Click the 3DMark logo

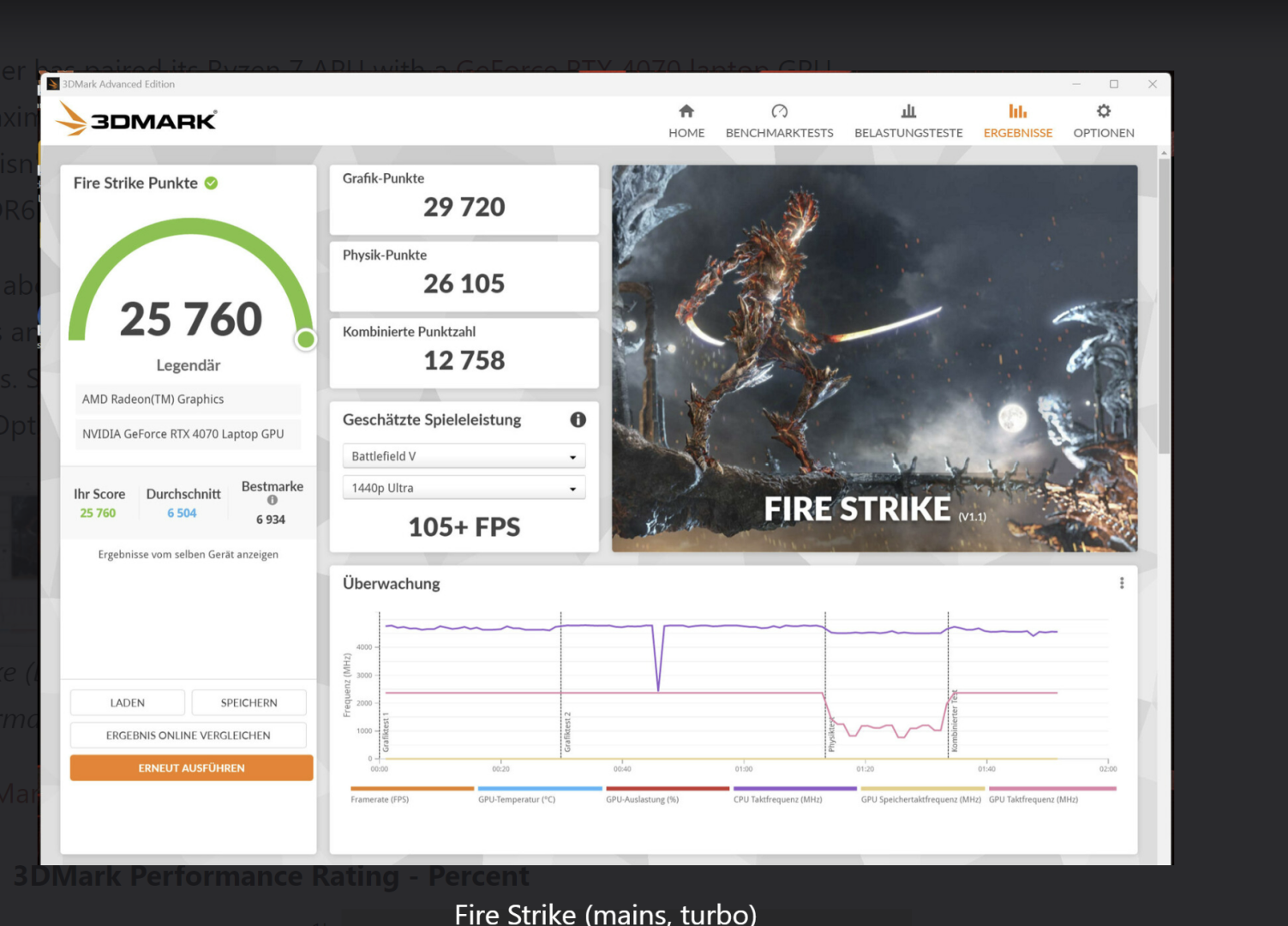137,119
